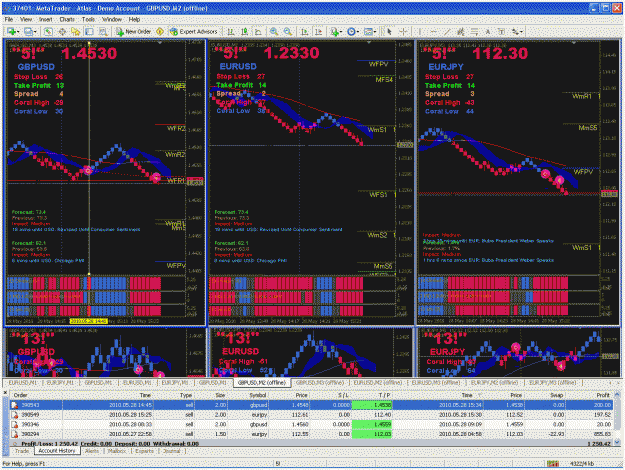This screenshot has height=470, width=625.
Task: Toggle the Expert Advisors button
Action: pos(194,31)
